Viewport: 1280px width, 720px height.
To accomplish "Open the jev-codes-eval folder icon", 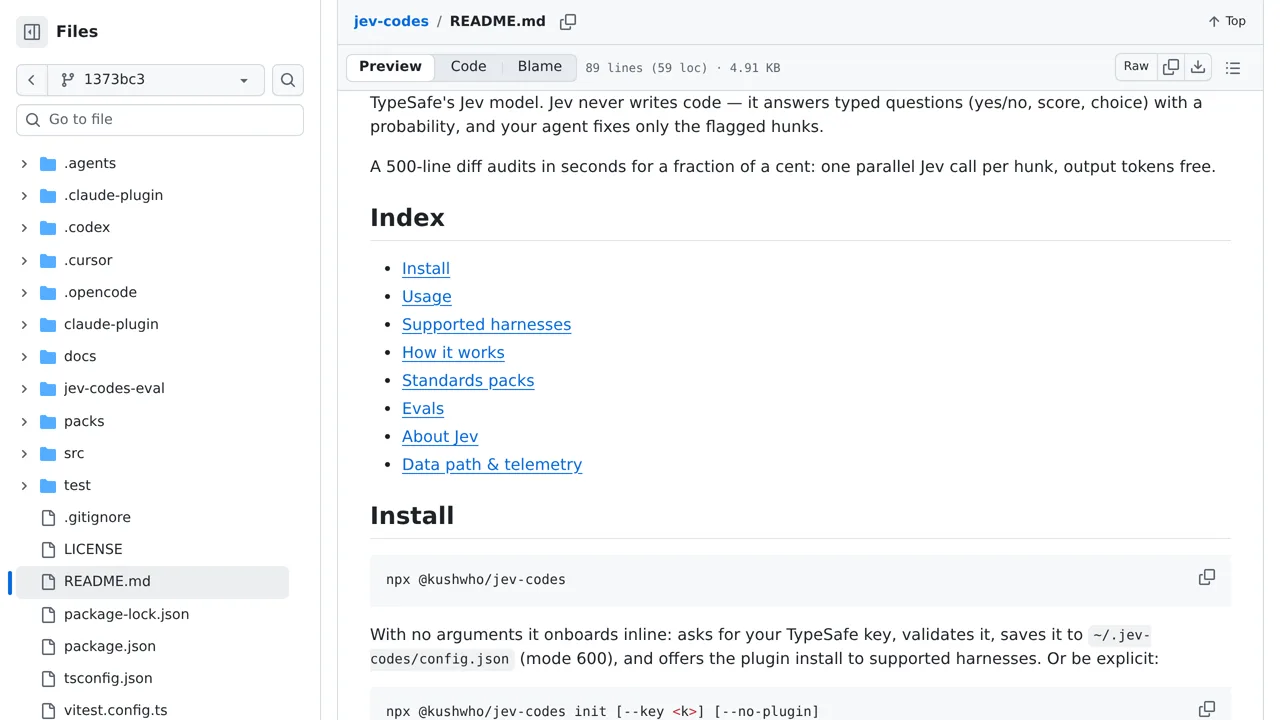I will point(48,389).
